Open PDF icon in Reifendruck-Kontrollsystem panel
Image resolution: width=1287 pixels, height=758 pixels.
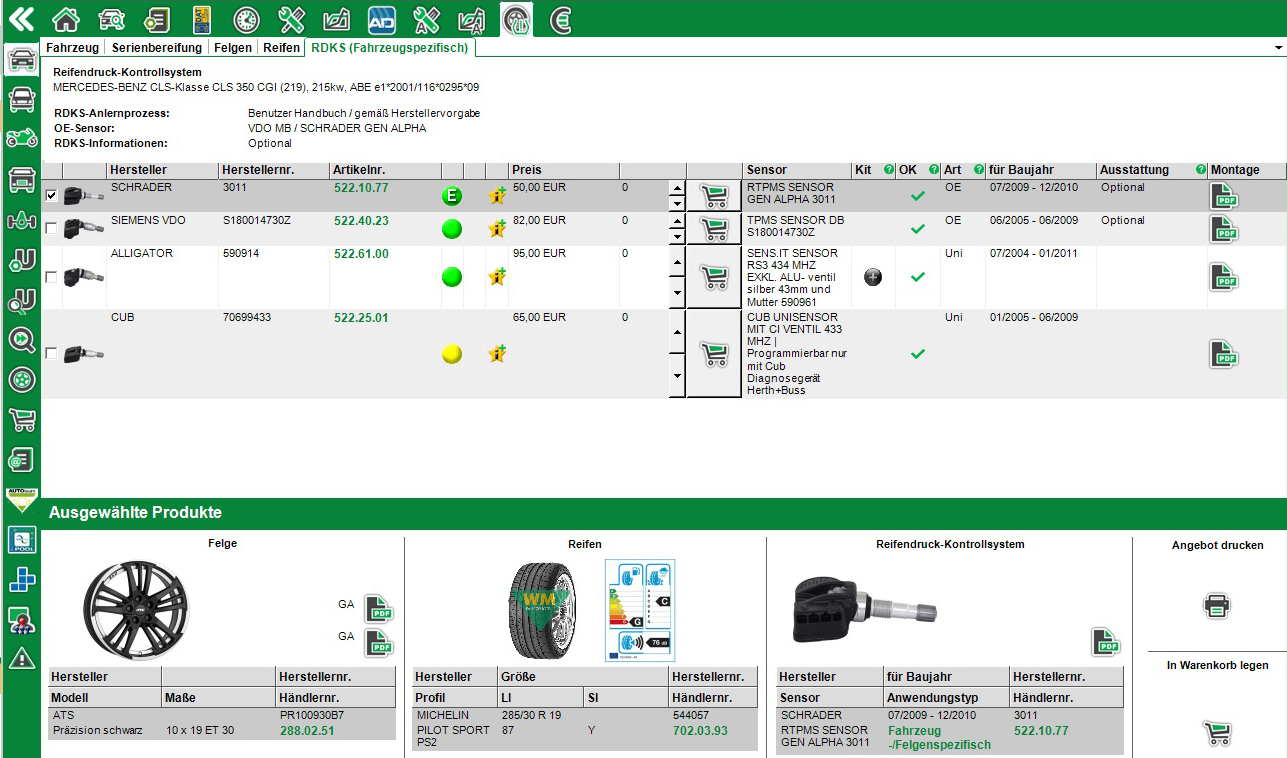click(1105, 642)
